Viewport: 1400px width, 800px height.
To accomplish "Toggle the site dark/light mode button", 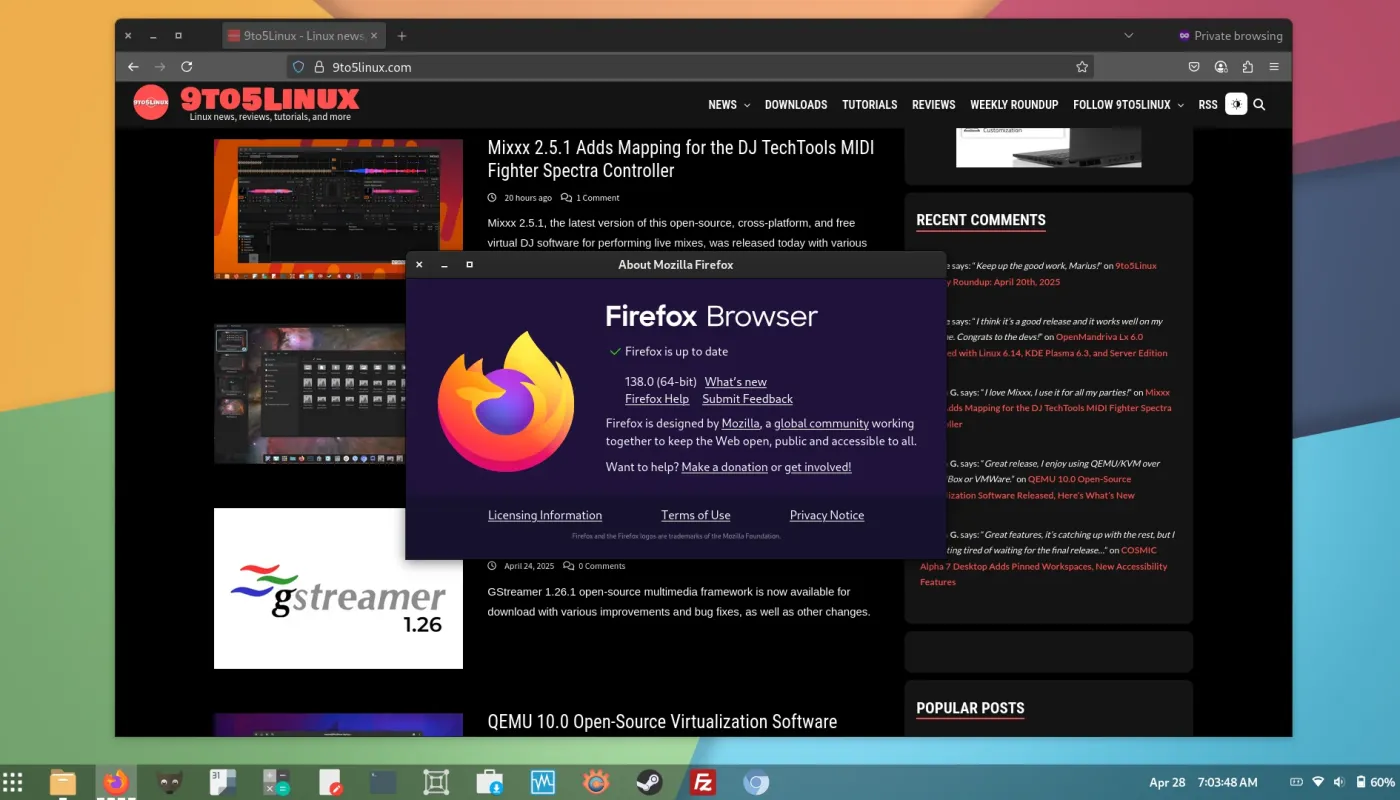I will [x=1236, y=104].
